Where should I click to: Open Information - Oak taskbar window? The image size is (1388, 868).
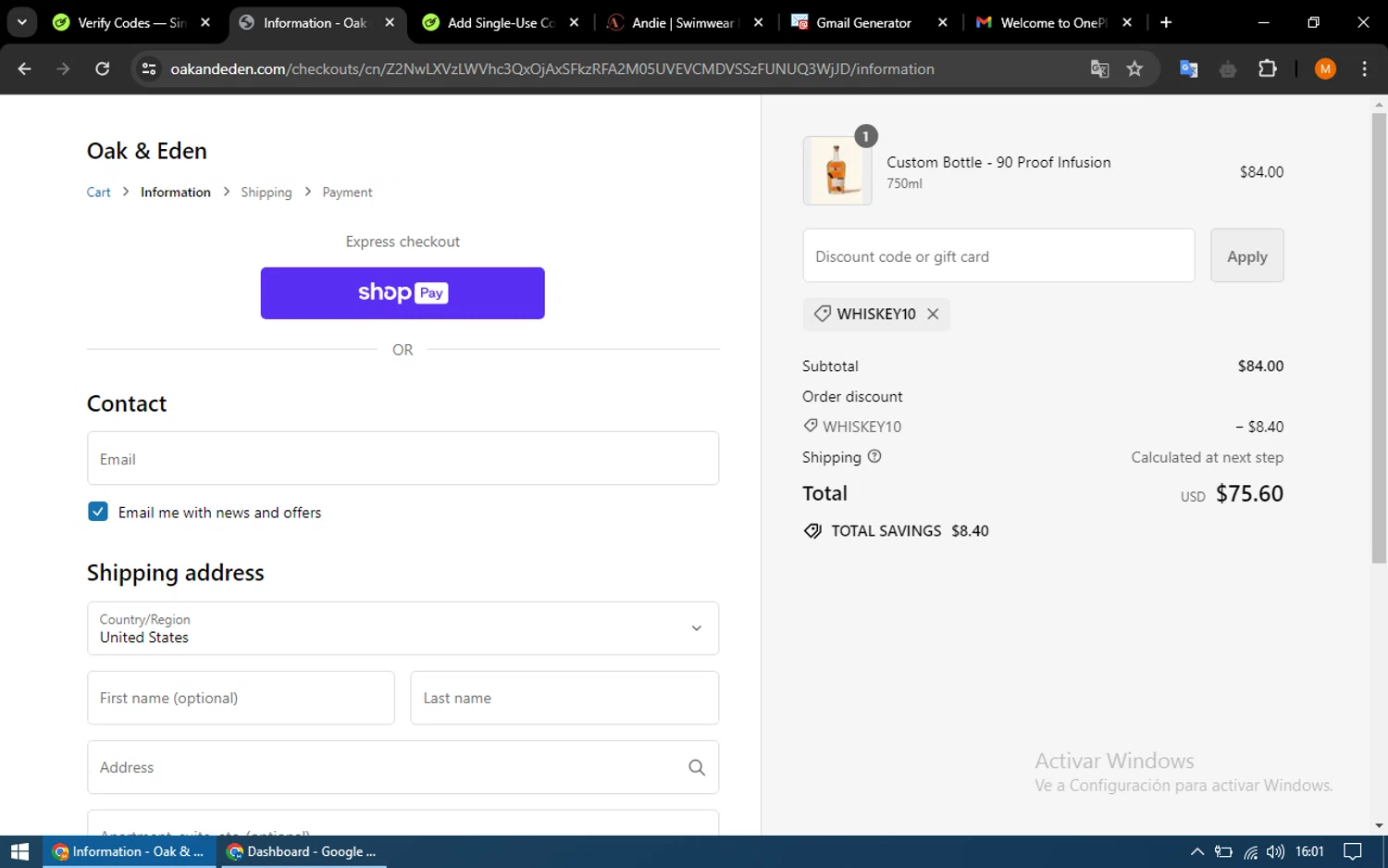click(129, 851)
